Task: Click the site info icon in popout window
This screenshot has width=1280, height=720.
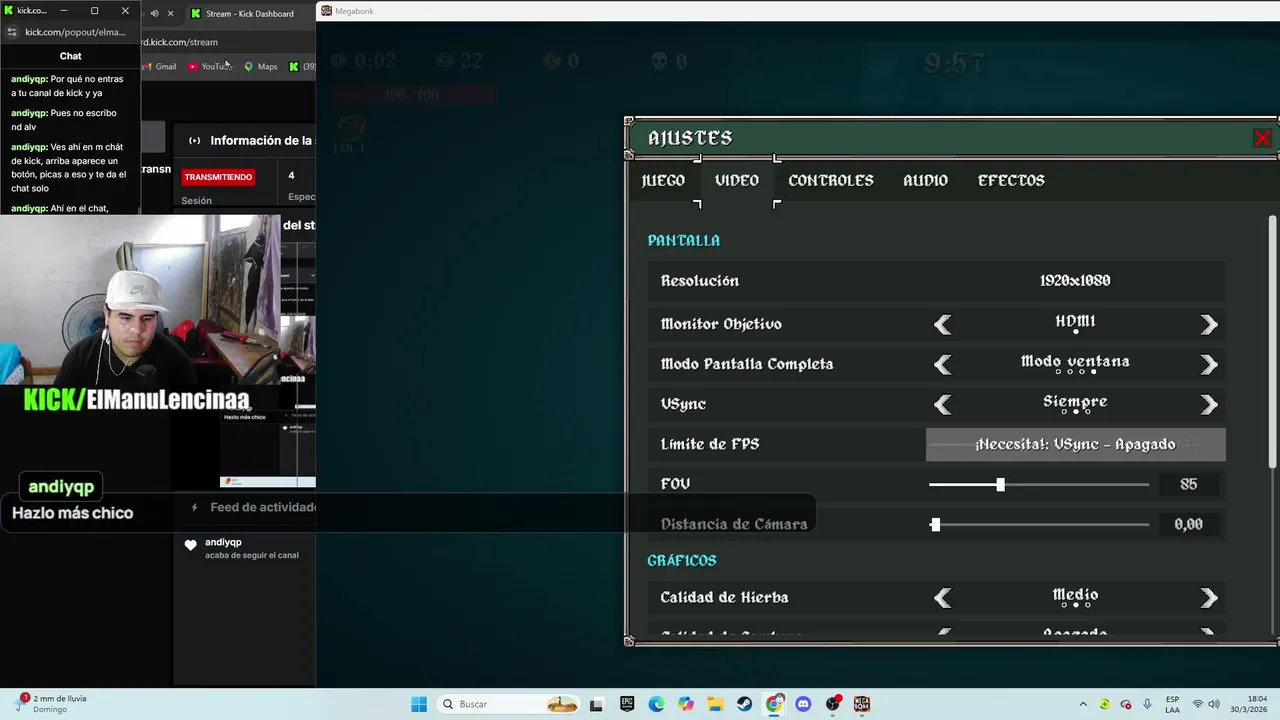Action: [12, 32]
